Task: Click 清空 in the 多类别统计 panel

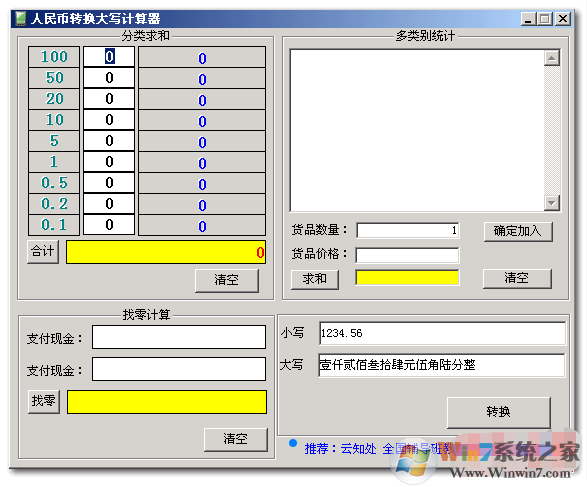Action: [x=517, y=278]
